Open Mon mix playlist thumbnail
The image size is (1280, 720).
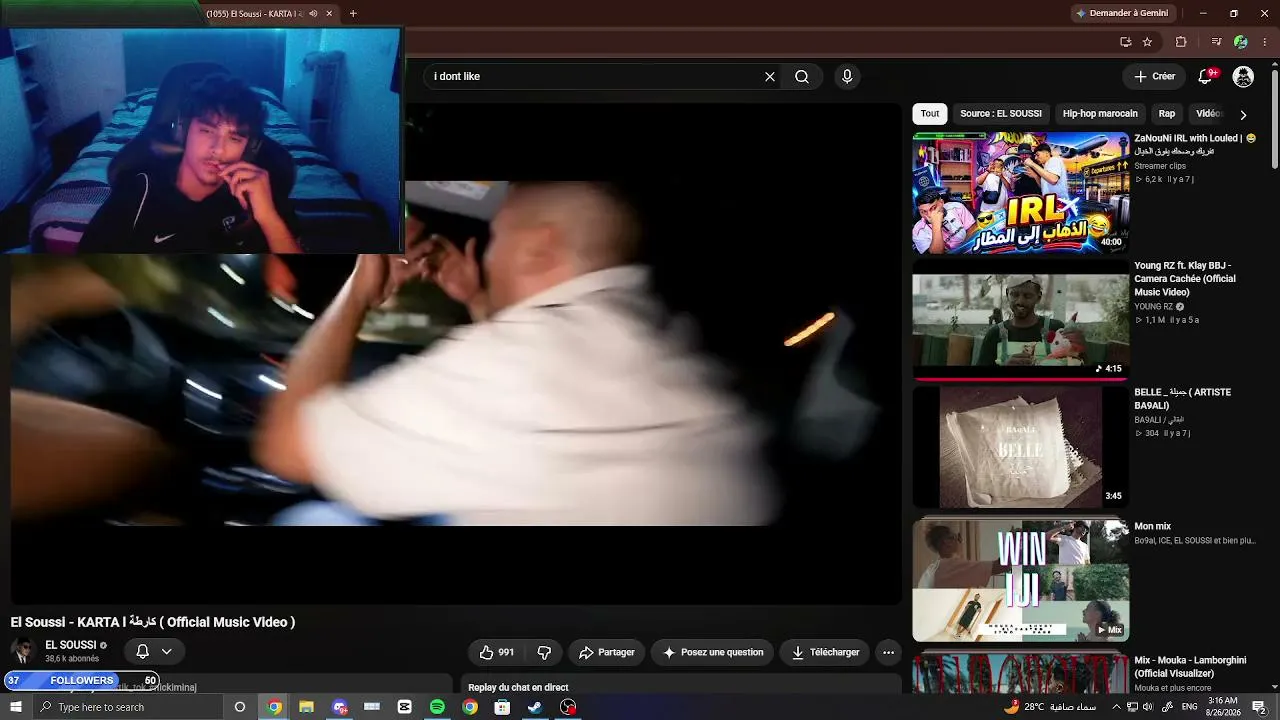click(x=1020, y=580)
